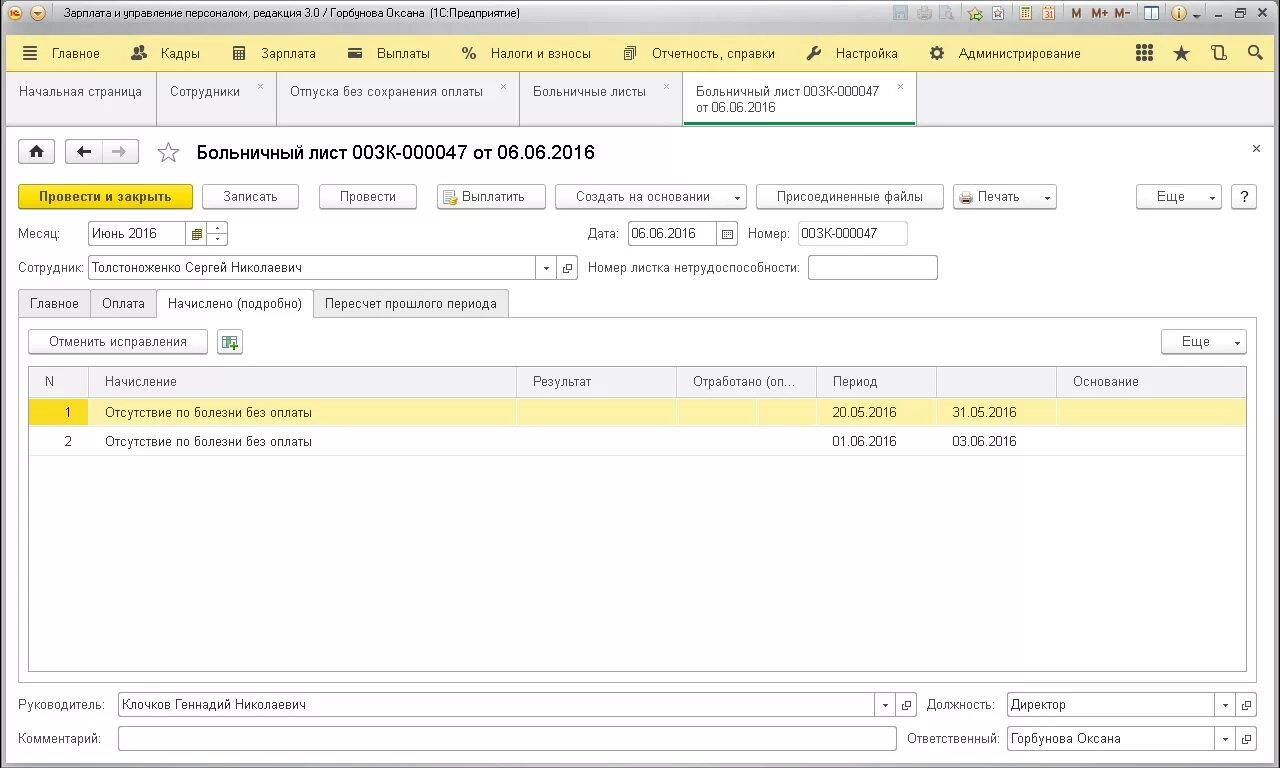Open the Налоги и взносы section
The width and height of the screenshot is (1280, 768).
tap(526, 53)
